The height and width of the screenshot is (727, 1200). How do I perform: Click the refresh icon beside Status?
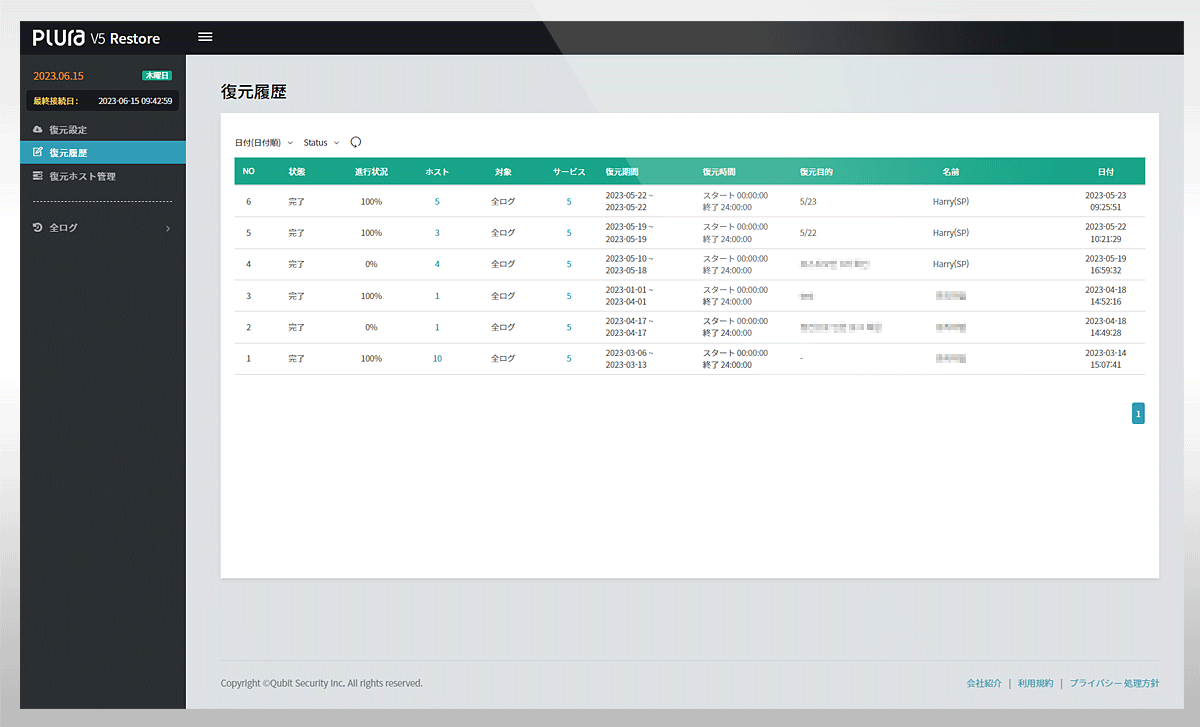tap(355, 142)
